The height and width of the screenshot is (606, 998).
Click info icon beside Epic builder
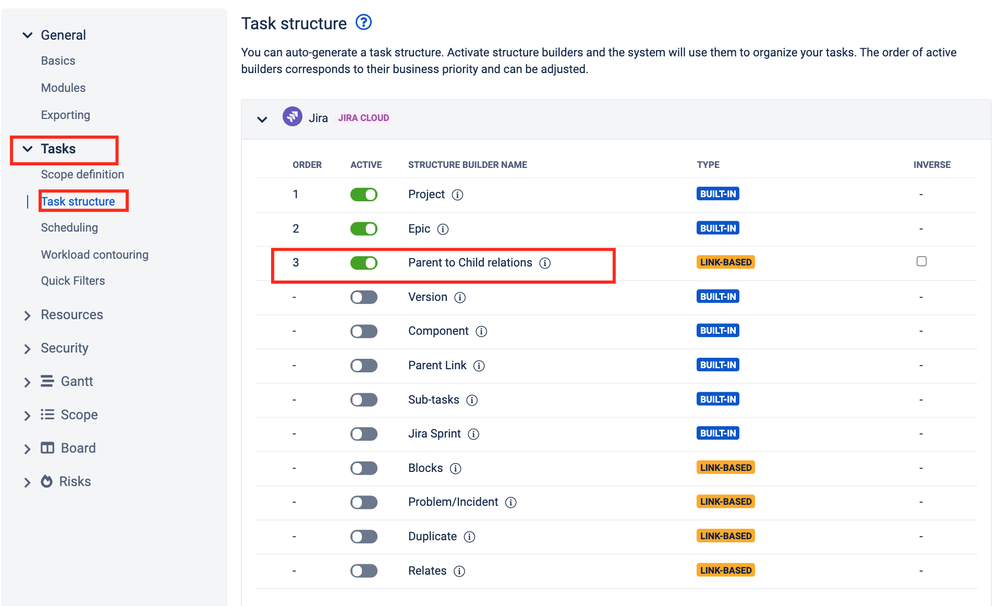pyautogui.click(x=443, y=229)
